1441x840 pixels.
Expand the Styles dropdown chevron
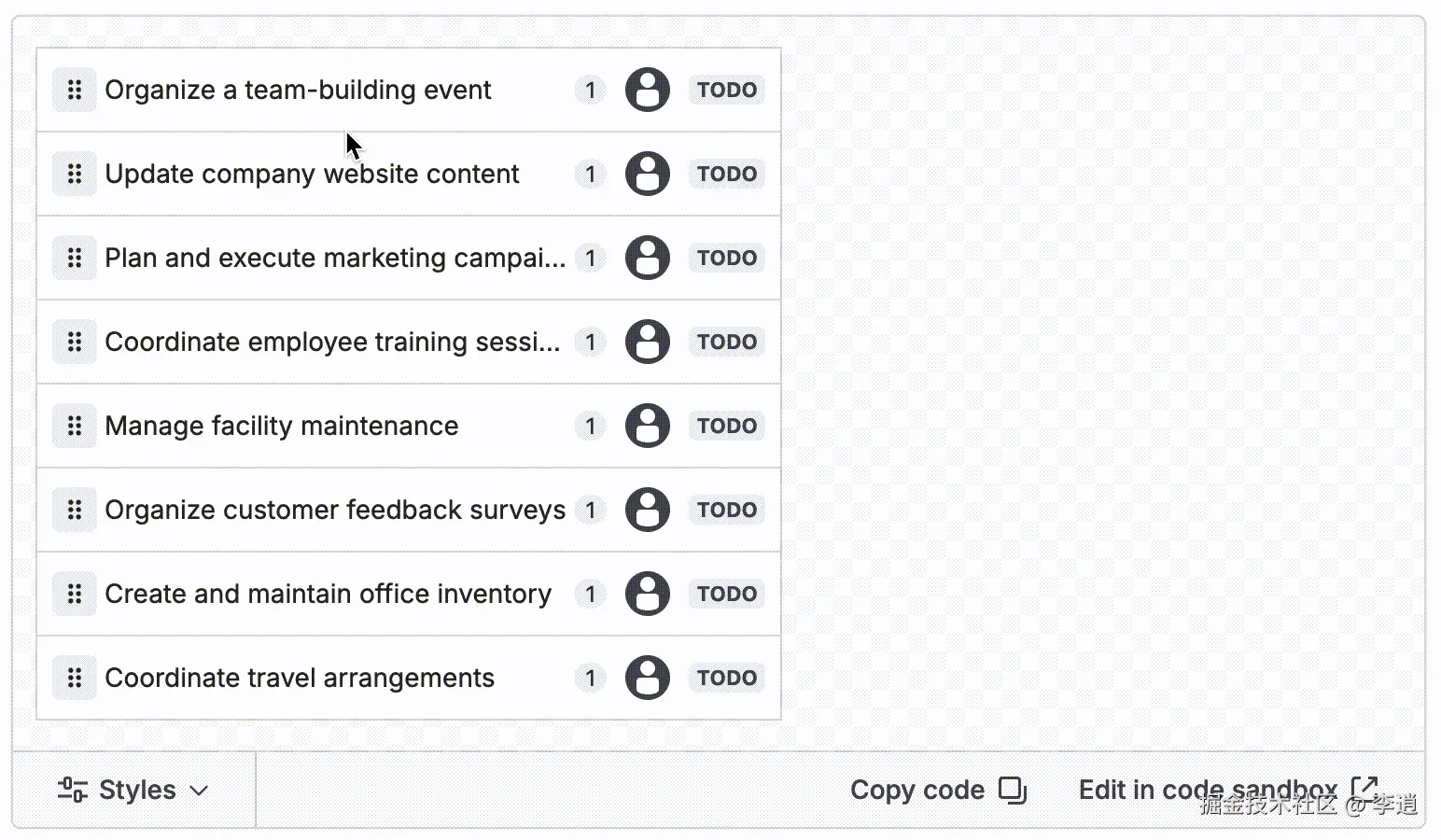pyautogui.click(x=199, y=791)
